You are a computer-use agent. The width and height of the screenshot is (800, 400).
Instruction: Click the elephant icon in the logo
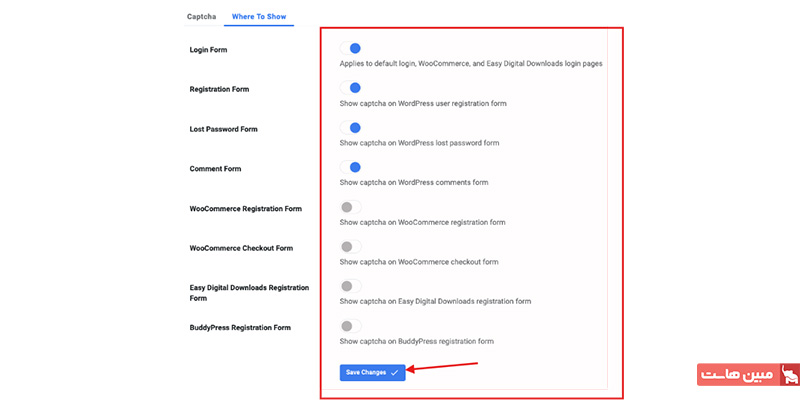(789, 374)
